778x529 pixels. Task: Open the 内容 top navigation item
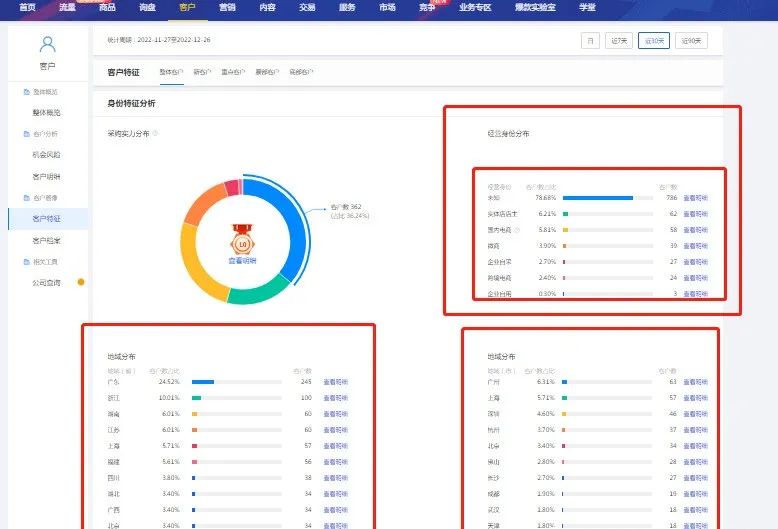pos(267,7)
